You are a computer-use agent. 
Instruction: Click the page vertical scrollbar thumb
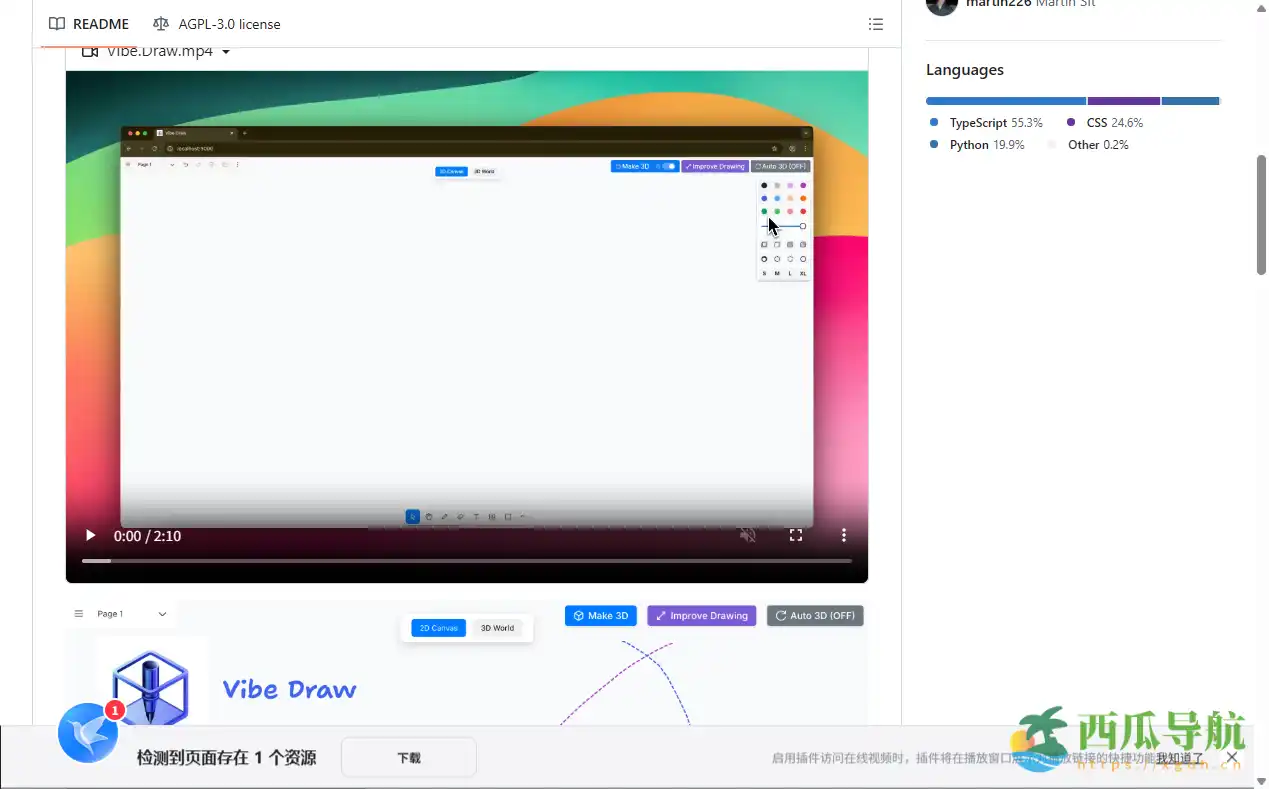(x=1261, y=214)
